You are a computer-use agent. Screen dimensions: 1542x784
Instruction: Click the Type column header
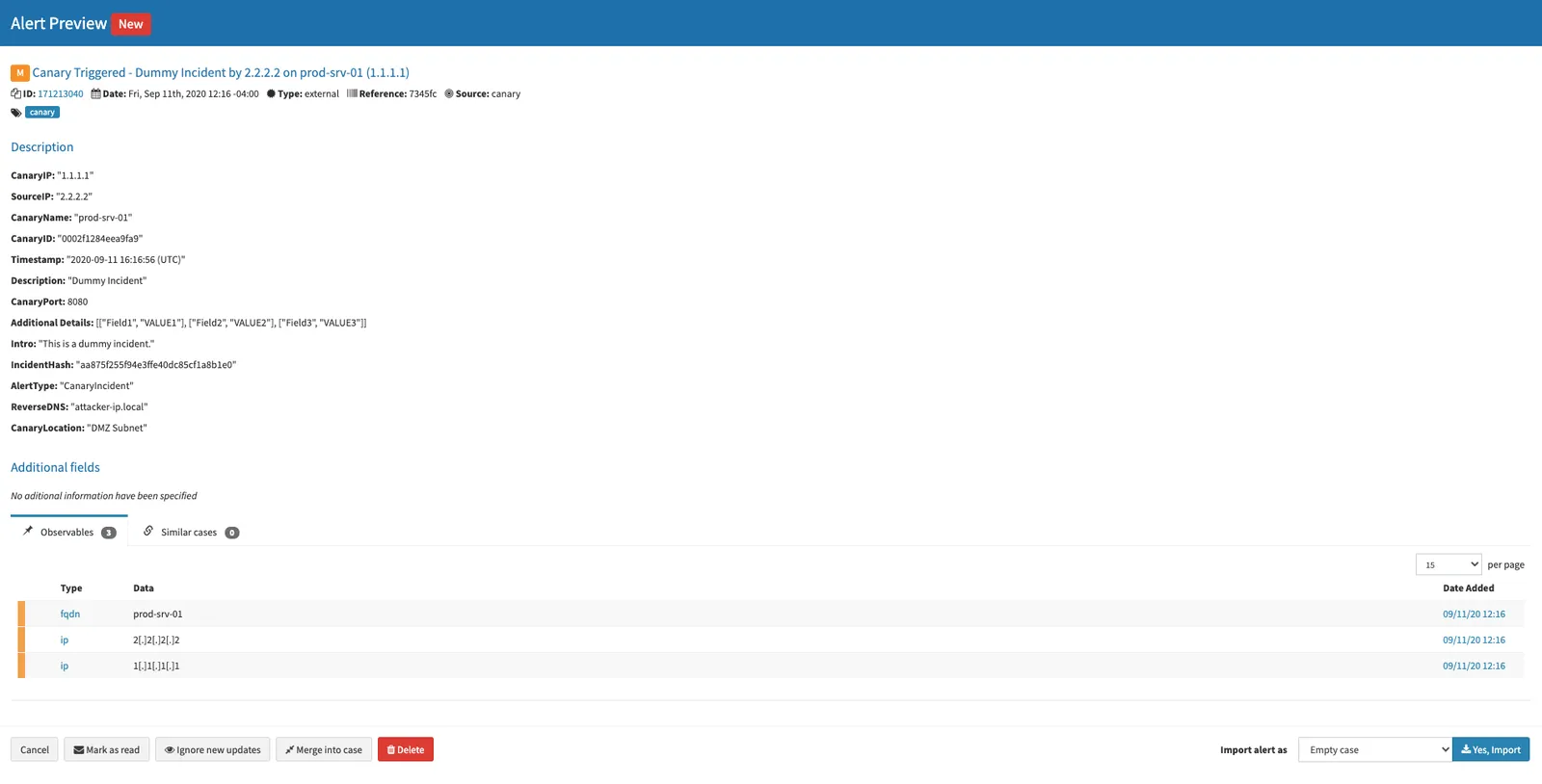(71, 588)
